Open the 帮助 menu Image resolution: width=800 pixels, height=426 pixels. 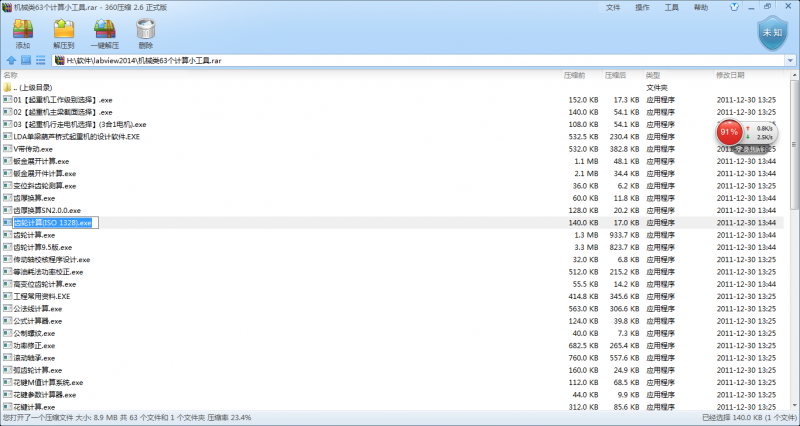click(701, 7)
